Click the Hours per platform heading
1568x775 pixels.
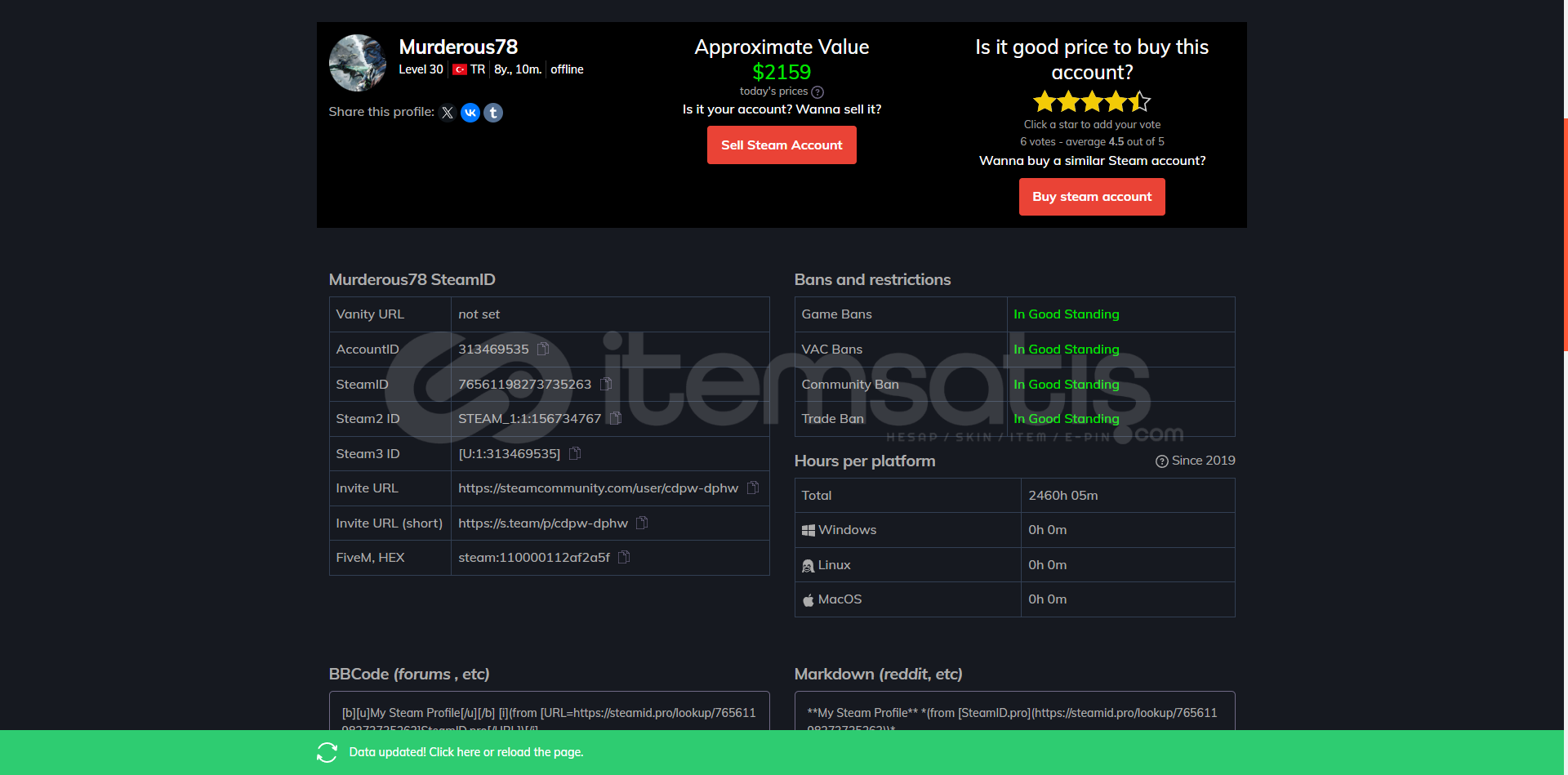click(865, 461)
